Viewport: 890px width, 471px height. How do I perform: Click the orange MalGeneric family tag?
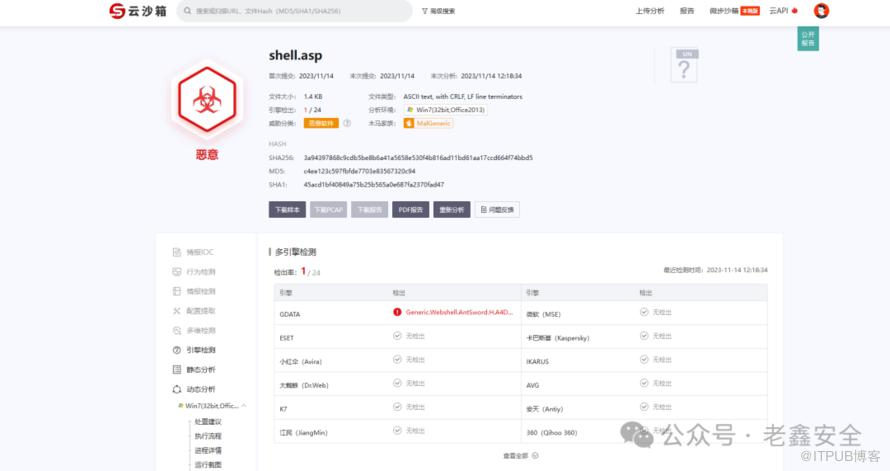[x=428, y=123]
